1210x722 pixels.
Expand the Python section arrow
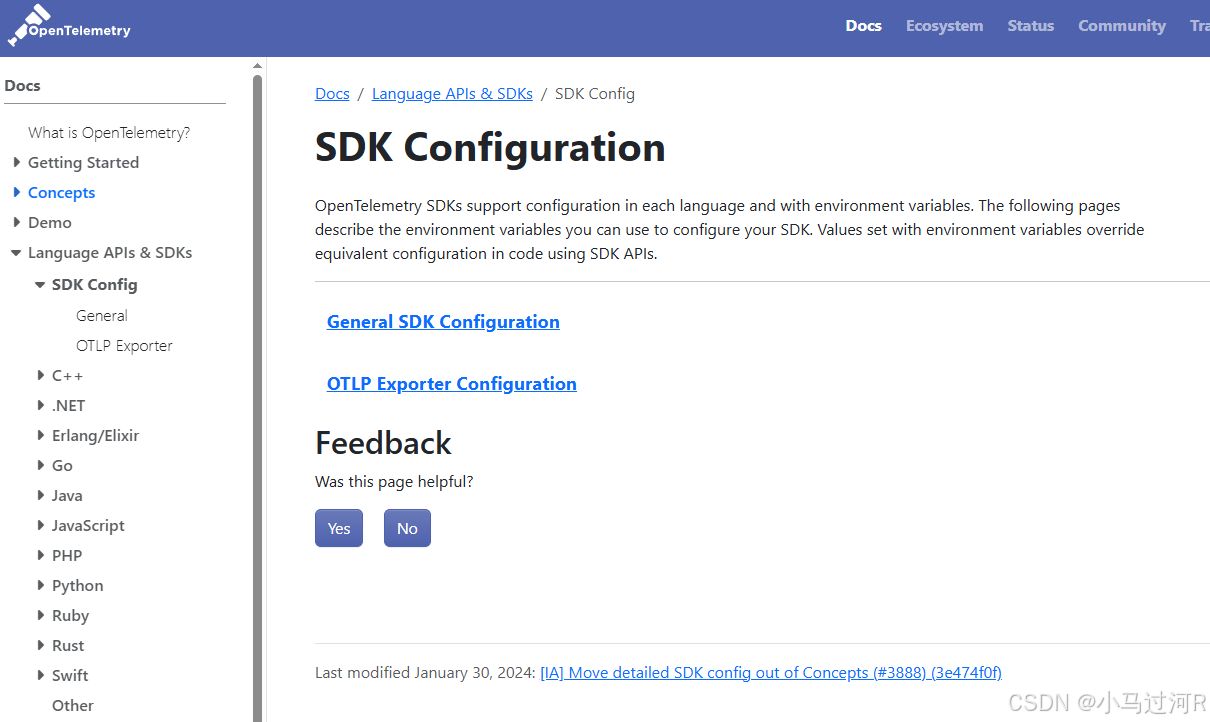click(x=41, y=585)
